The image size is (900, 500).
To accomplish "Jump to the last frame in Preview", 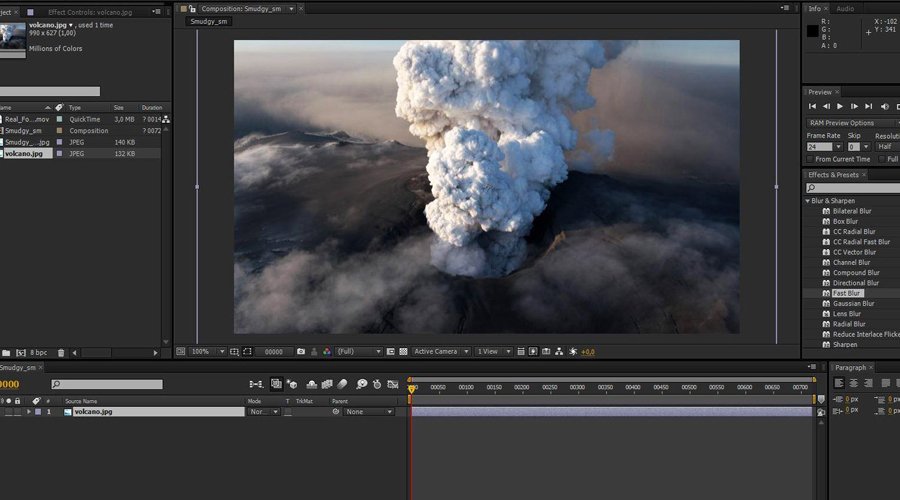I will coord(868,106).
